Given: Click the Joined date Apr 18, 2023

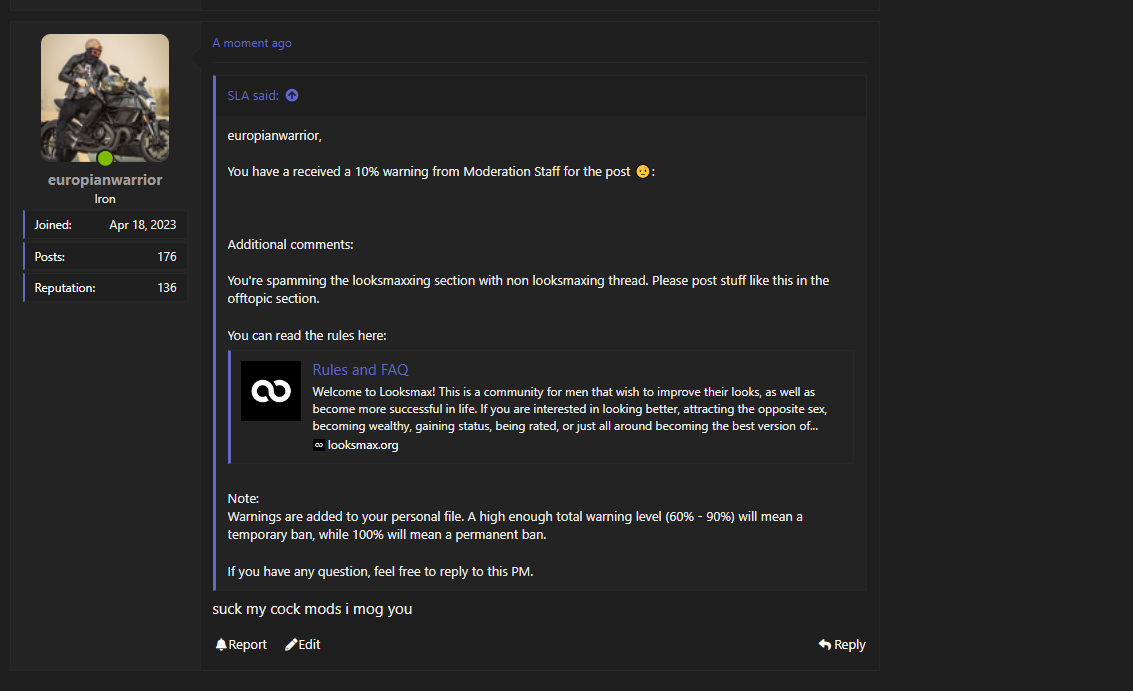Looking at the screenshot, I should coord(143,225).
